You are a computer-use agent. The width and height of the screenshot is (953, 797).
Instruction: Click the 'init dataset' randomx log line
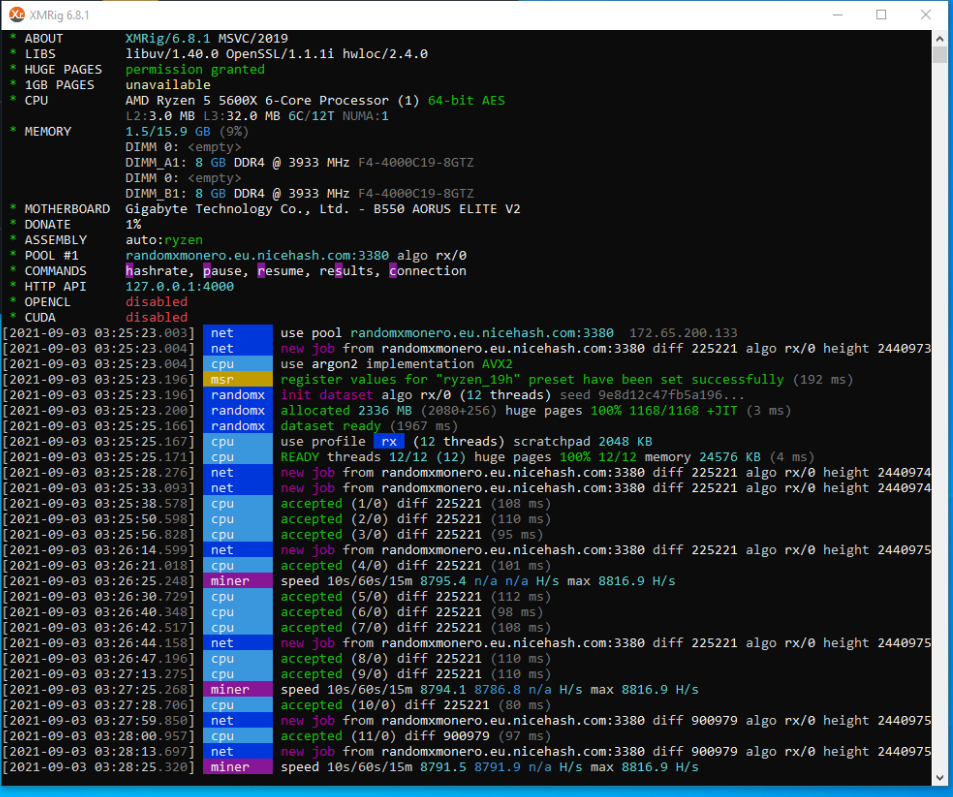pos(512,395)
